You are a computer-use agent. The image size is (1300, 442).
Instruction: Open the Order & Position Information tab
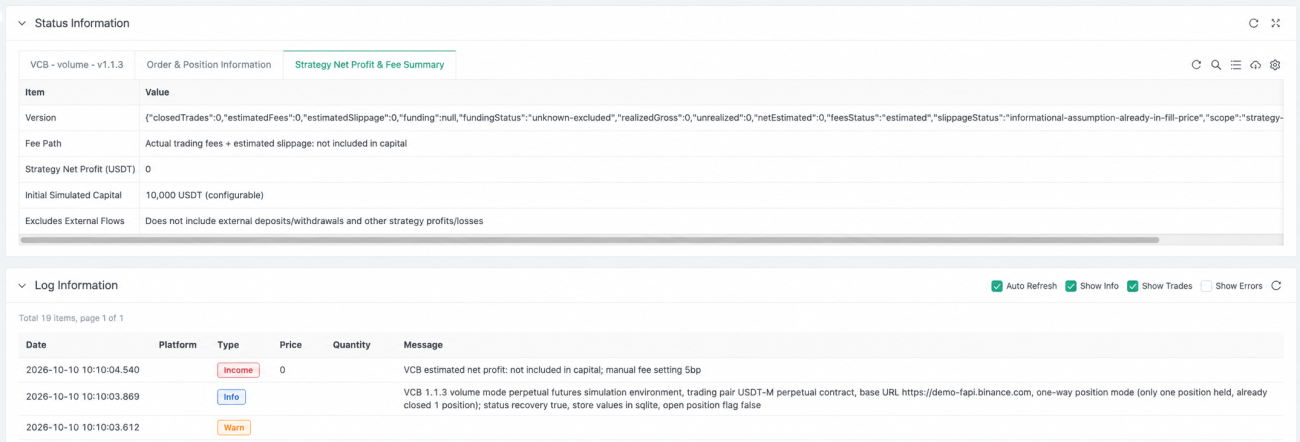click(x=209, y=65)
